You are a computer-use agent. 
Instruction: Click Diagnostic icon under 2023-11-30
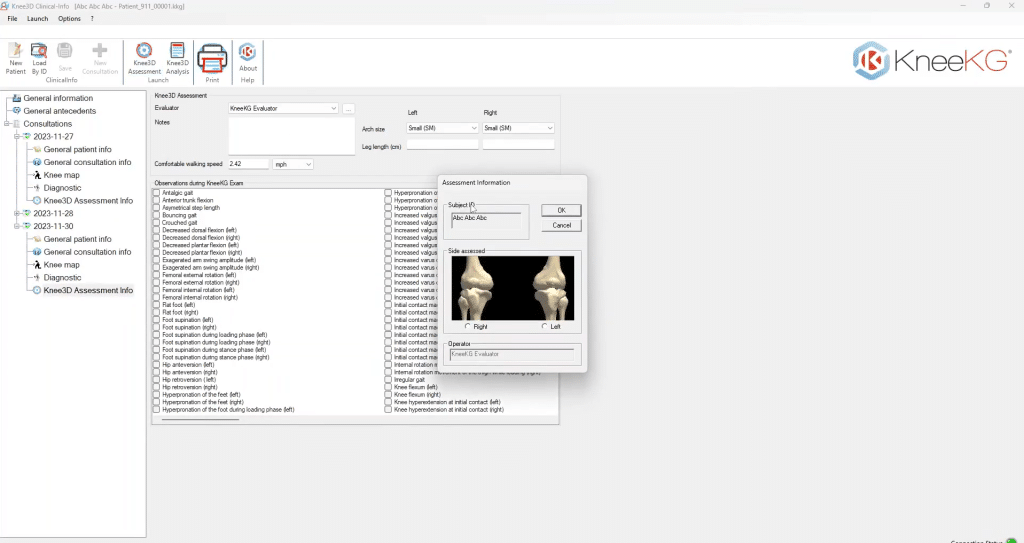37,278
